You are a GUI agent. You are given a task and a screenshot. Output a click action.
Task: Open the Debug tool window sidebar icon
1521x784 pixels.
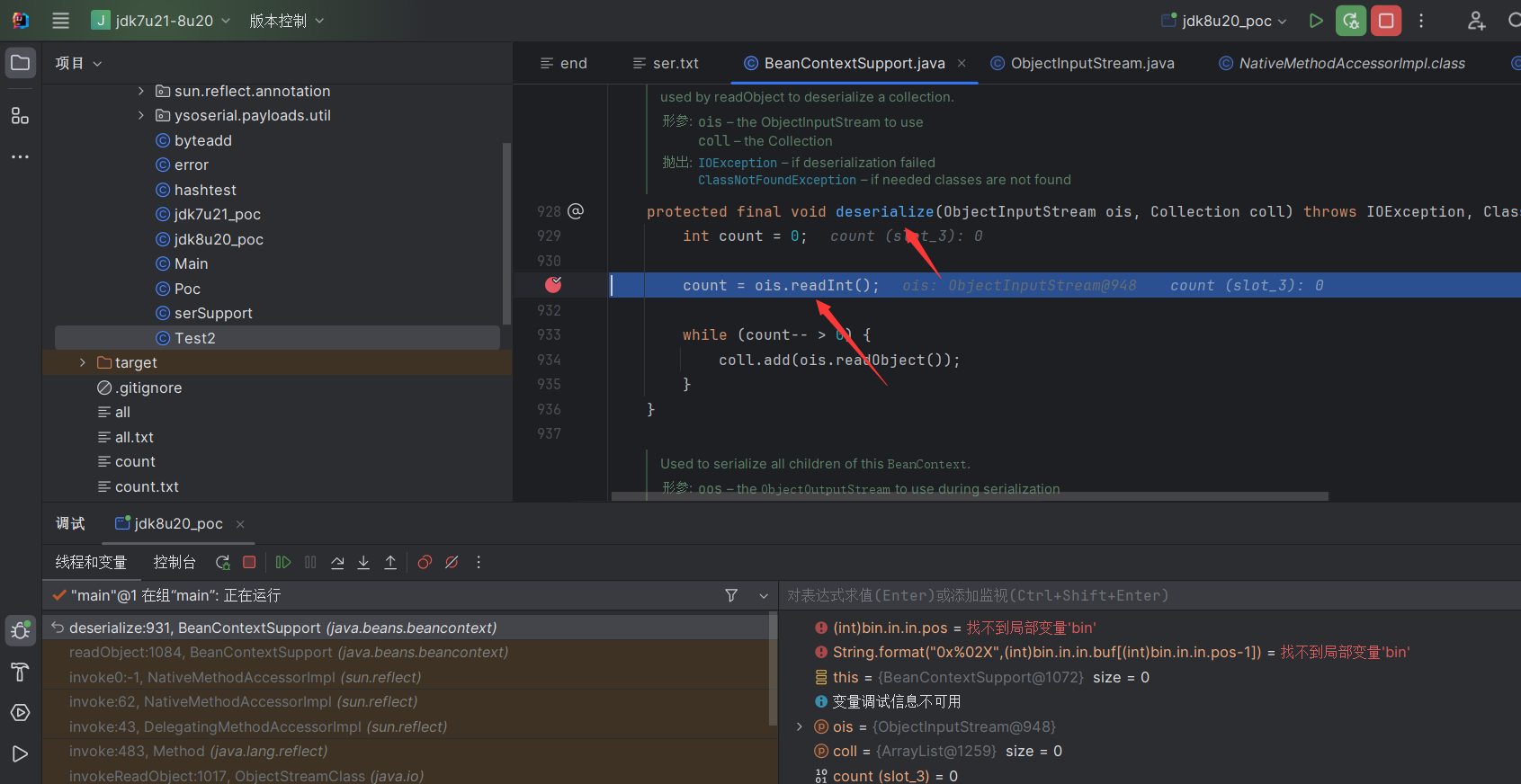tap(20, 631)
